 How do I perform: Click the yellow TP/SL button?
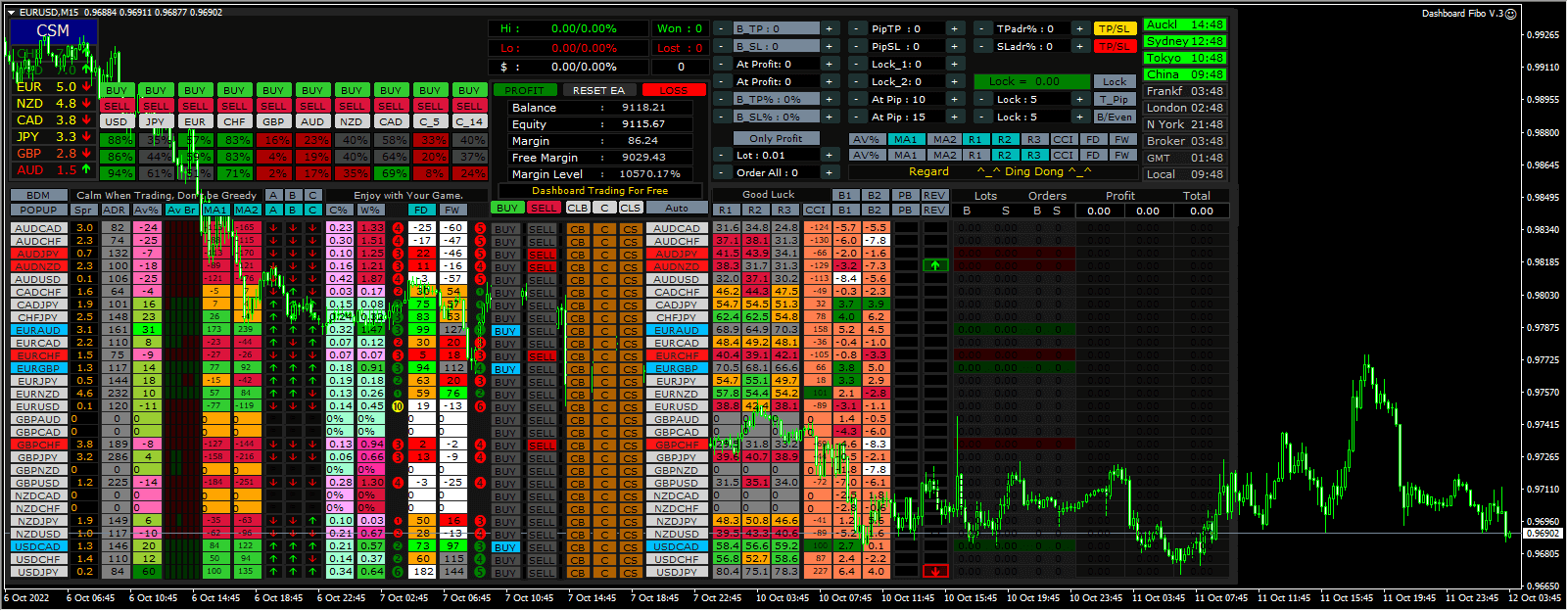coord(1115,29)
